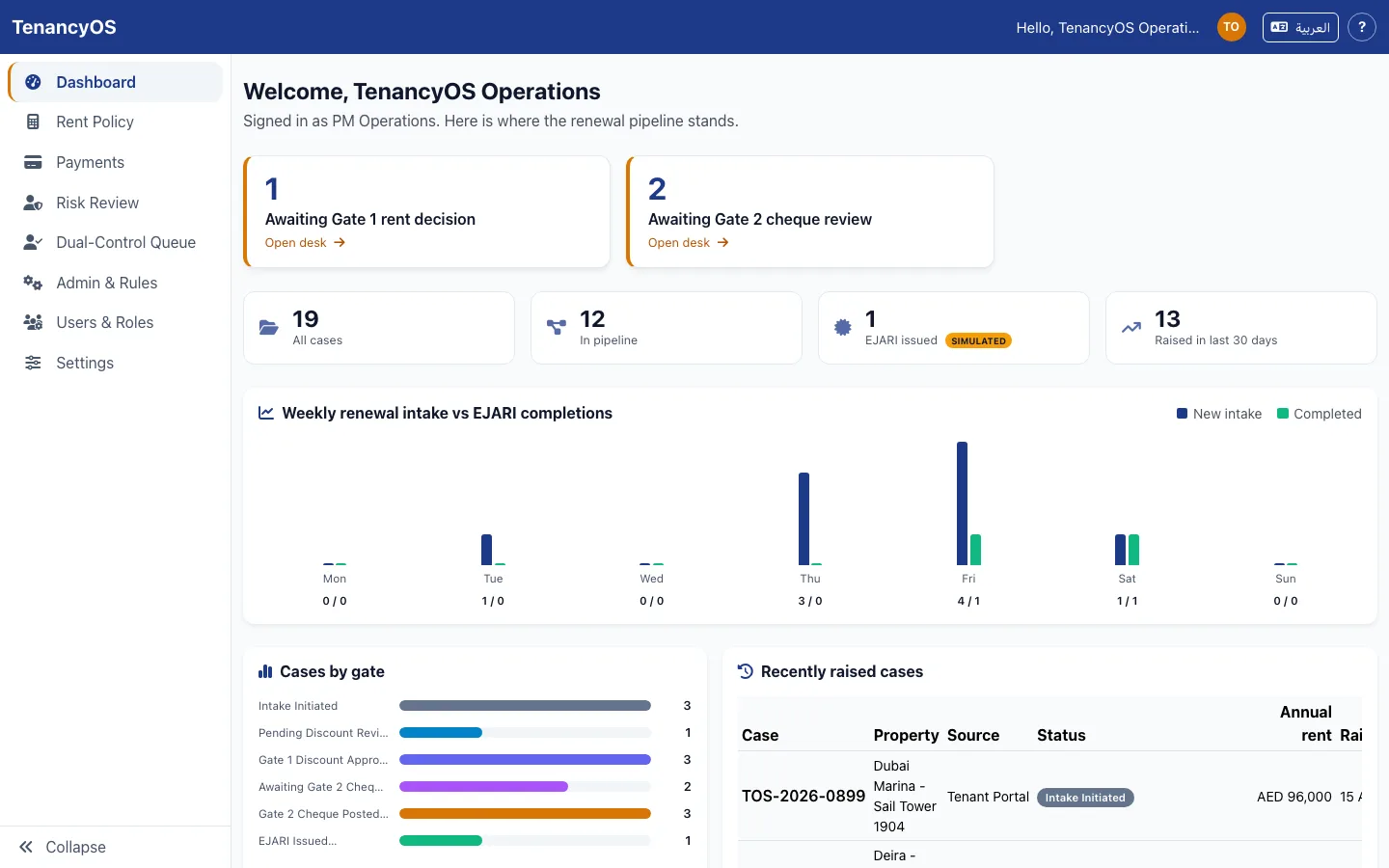This screenshot has height=868, width=1389.
Task: Open desk for Gate 1 rent decision
Action: coord(305,243)
